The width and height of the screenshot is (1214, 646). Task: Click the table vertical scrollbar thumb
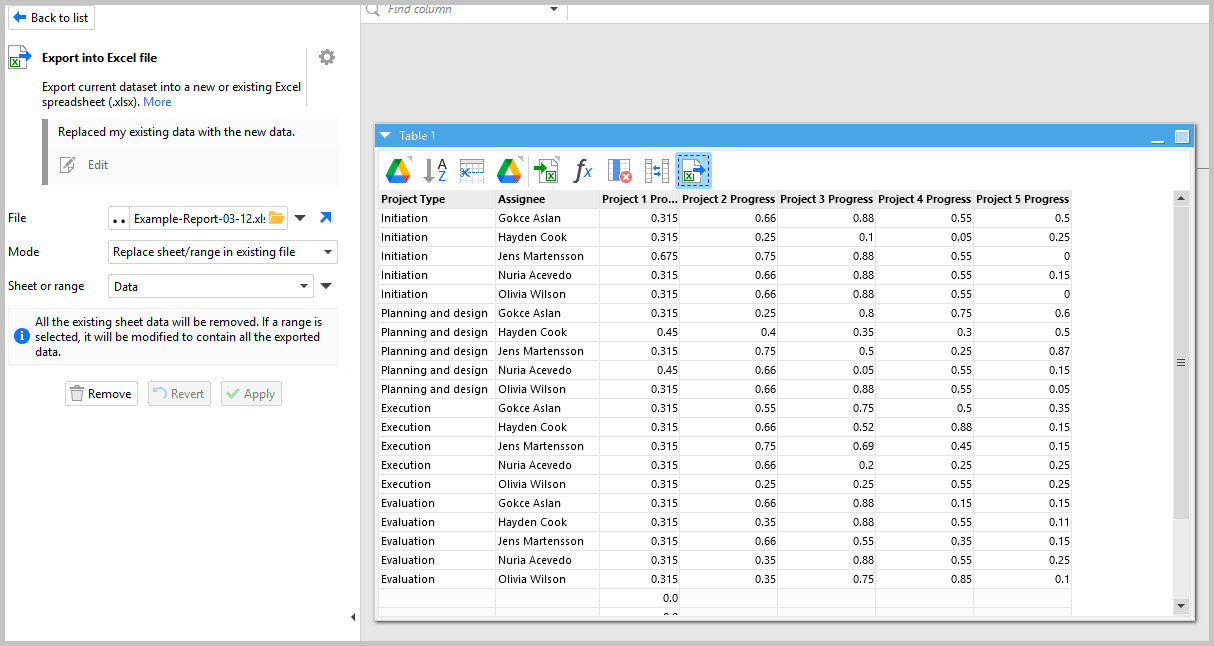[x=1181, y=362]
